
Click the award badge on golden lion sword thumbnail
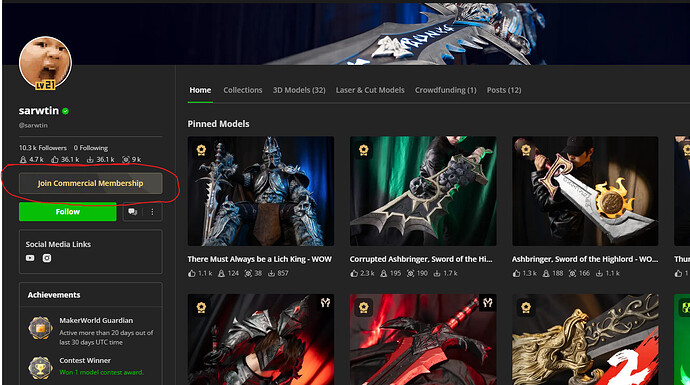(x=526, y=307)
